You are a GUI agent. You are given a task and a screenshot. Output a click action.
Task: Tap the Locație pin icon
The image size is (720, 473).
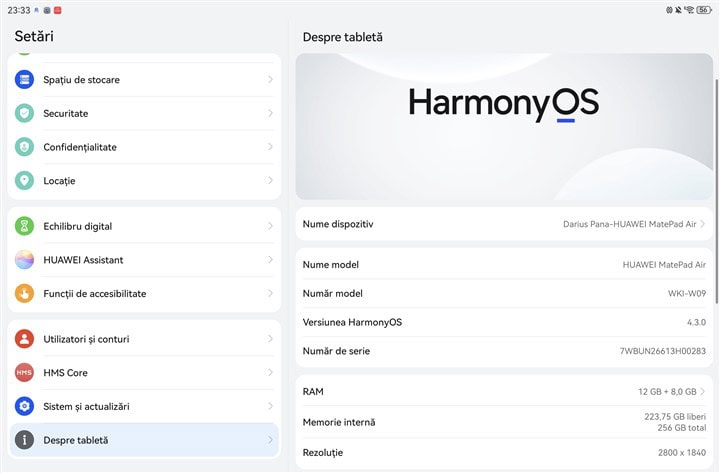24,180
